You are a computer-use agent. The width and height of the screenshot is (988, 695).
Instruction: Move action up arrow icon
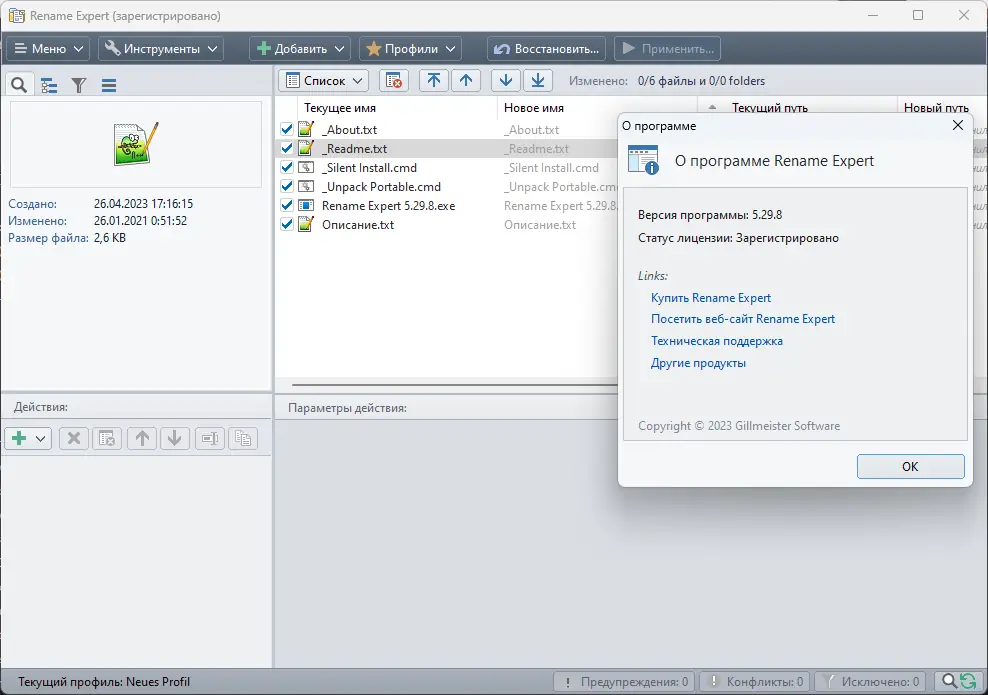point(142,438)
